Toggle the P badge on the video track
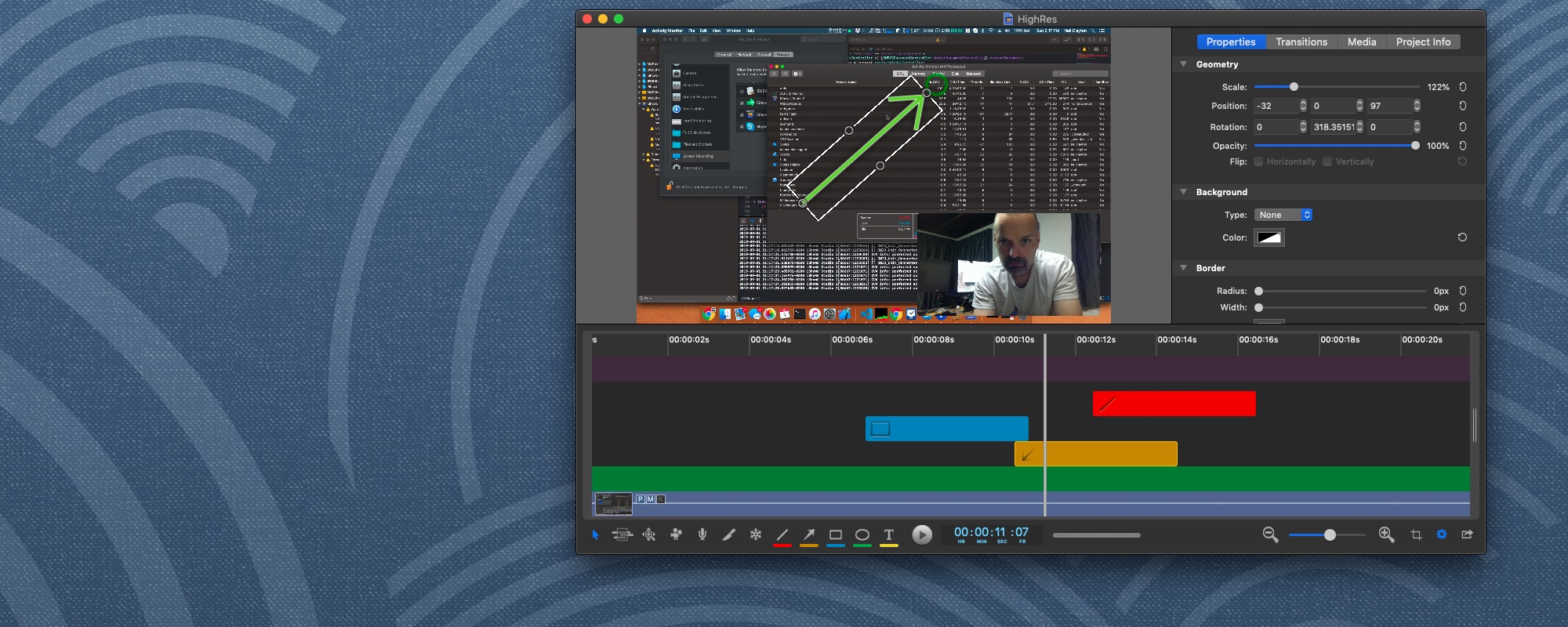This screenshot has width=1568, height=627. [x=641, y=499]
